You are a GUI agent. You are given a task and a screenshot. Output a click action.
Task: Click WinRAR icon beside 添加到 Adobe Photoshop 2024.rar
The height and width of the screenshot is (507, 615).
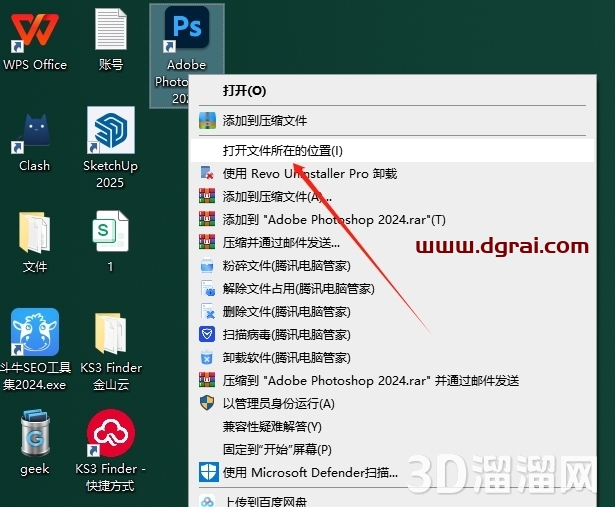tap(207, 219)
